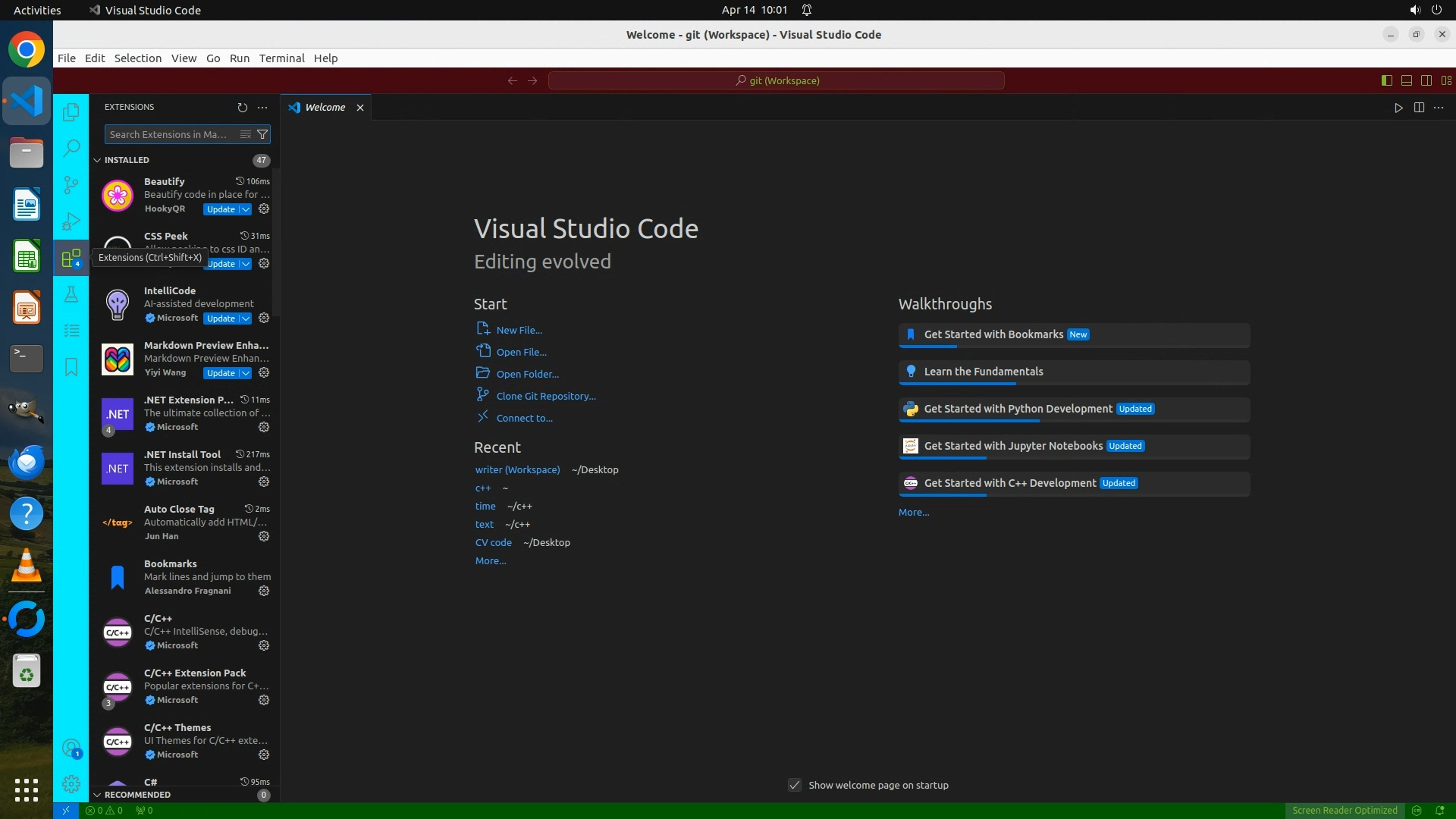This screenshot has height=819, width=1456.
Task: Open the Testing flask icon view
Action: click(x=71, y=294)
